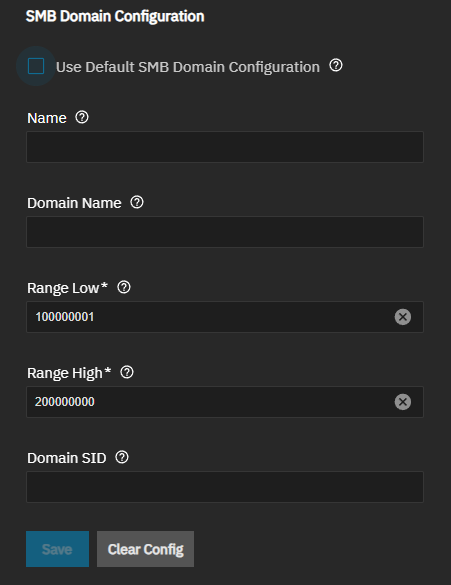The width and height of the screenshot is (451, 585).
Task: Clear the Range High value with X icon
Action: (x=403, y=402)
